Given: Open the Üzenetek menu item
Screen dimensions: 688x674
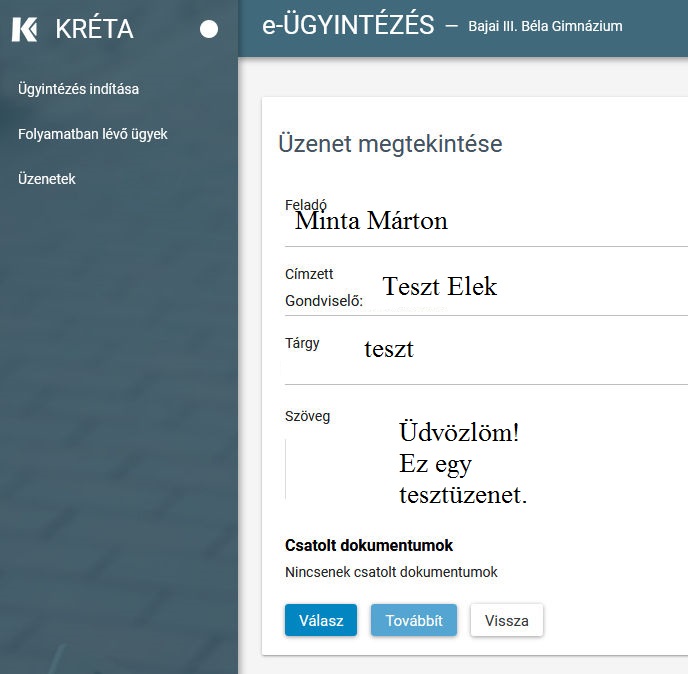Looking at the screenshot, I should click(x=47, y=179).
